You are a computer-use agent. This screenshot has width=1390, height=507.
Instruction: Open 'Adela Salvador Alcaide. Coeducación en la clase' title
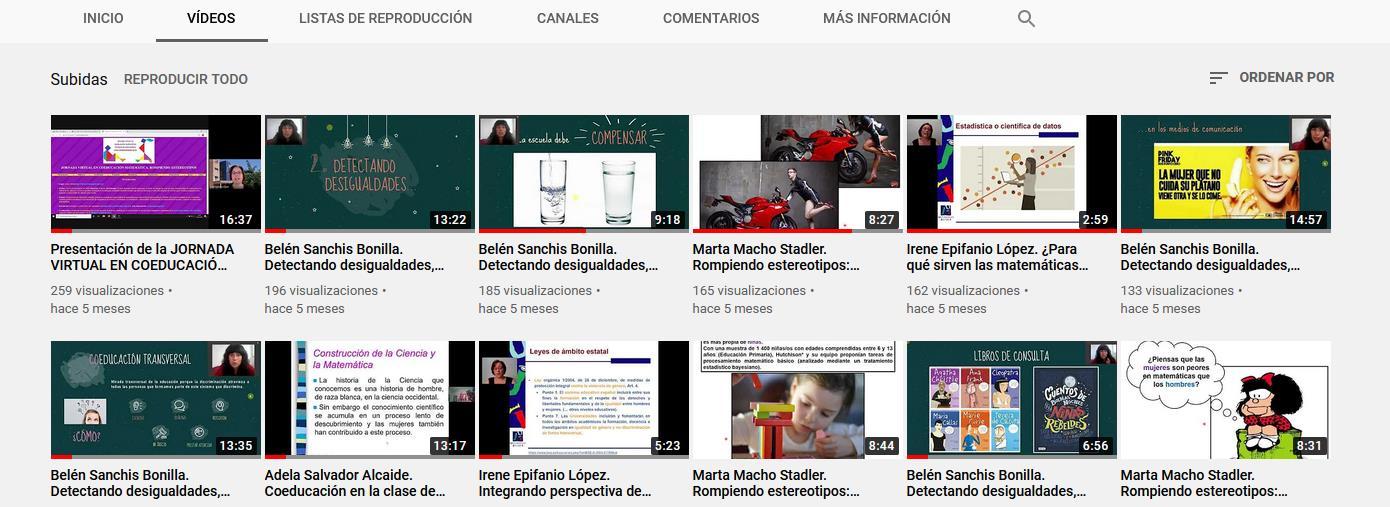coord(355,483)
